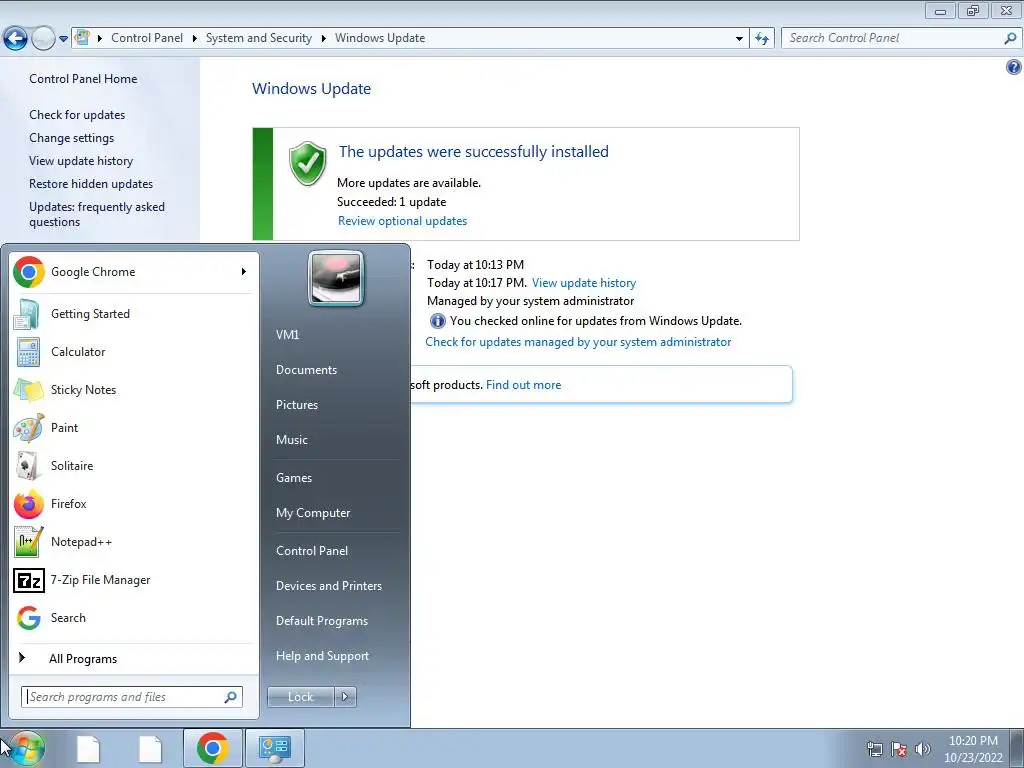Open Default Programs in Start menu
Image resolution: width=1024 pixels, height=768 pixels.
click(x=321, y=621)
